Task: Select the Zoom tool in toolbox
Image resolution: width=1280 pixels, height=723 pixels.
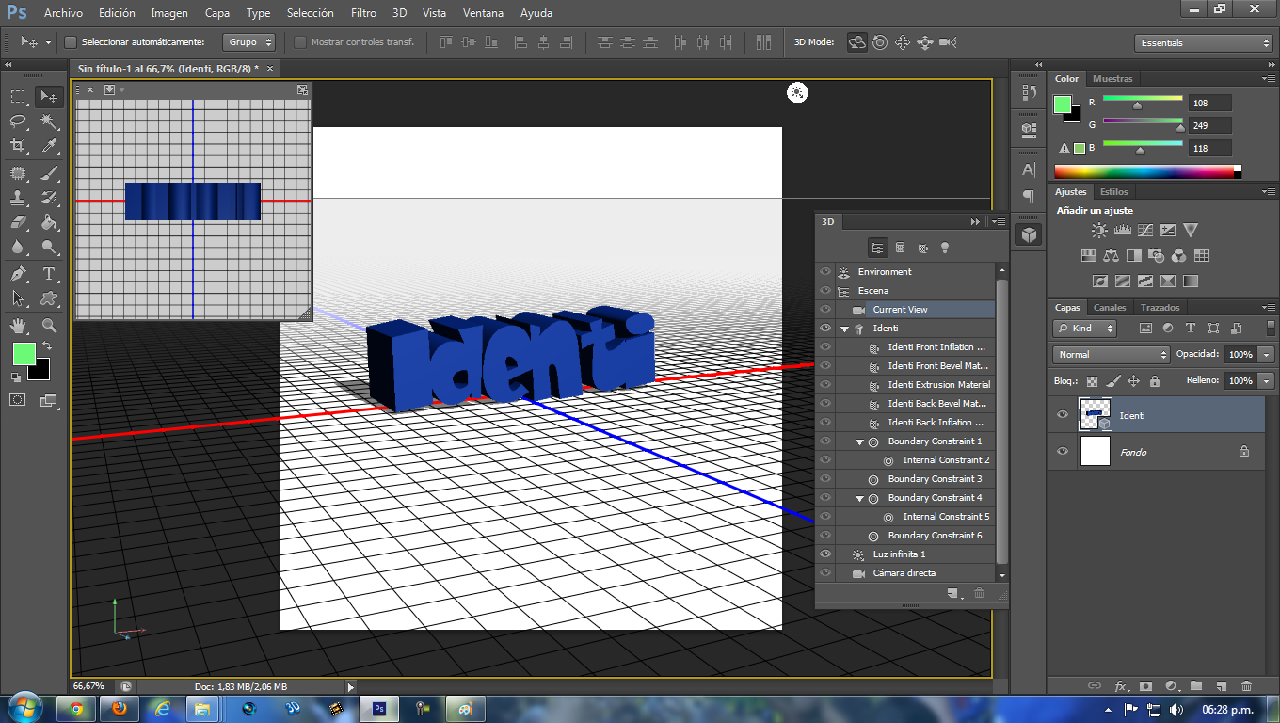Action: (48, 325)
